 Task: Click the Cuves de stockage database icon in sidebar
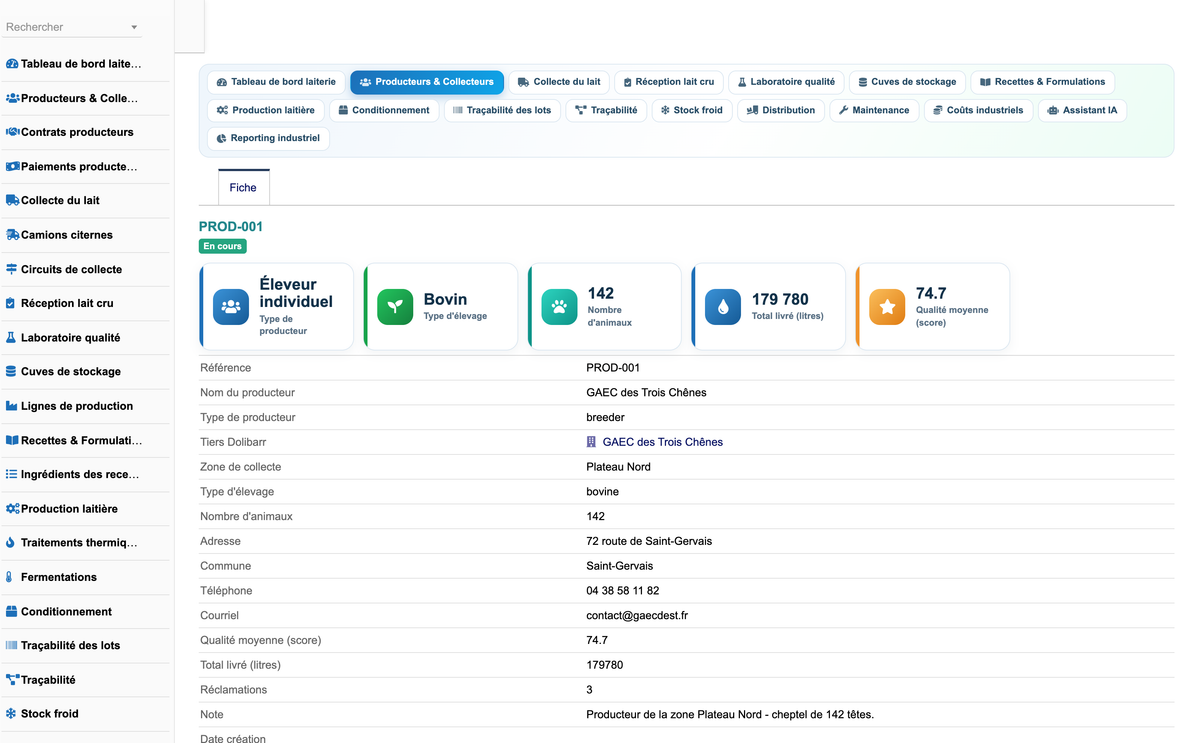pos(11,371)
